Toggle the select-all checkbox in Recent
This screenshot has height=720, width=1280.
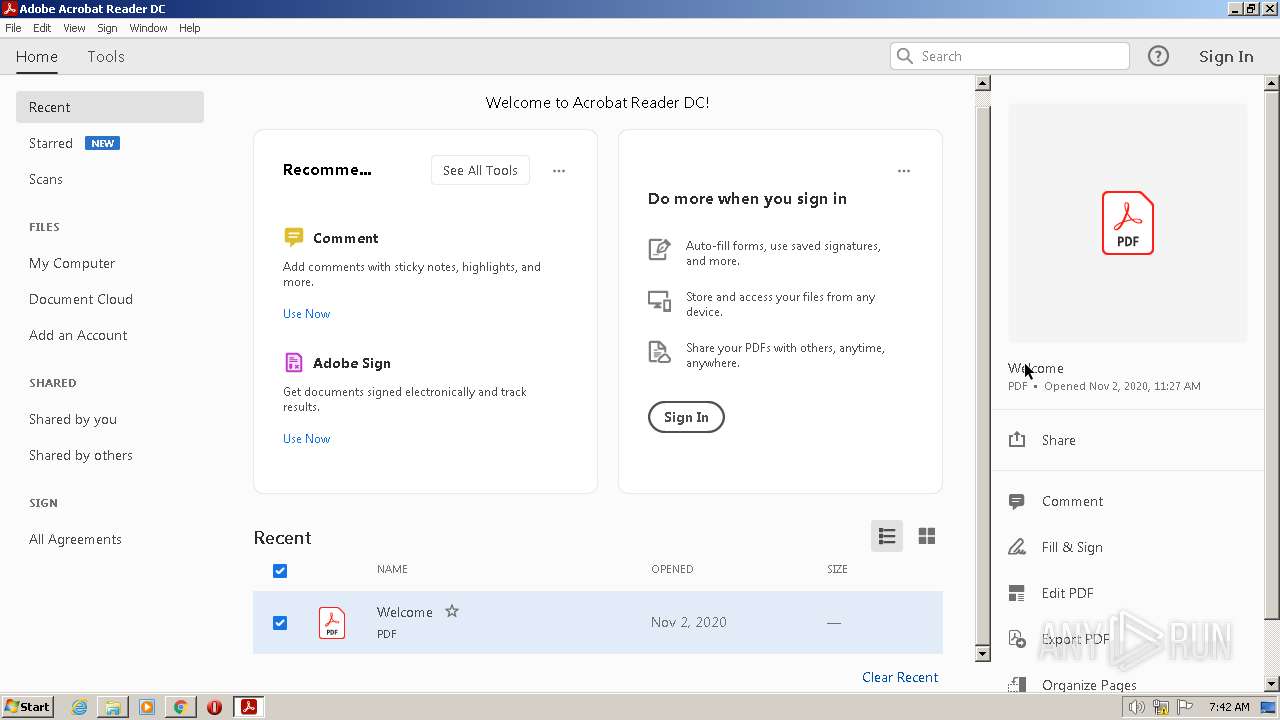(280, 570)
